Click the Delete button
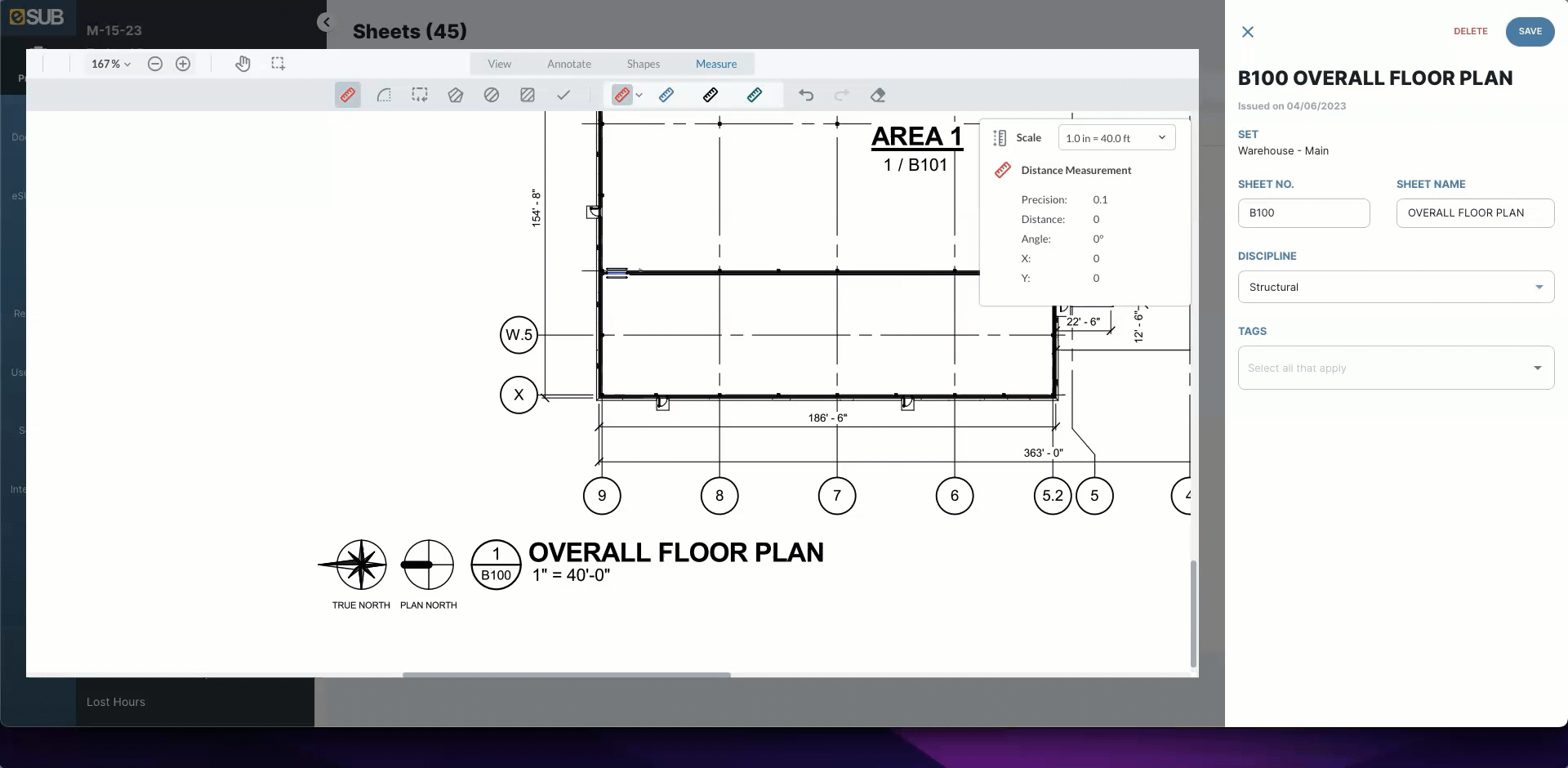1568x768 pixels. click(1471, 31)
